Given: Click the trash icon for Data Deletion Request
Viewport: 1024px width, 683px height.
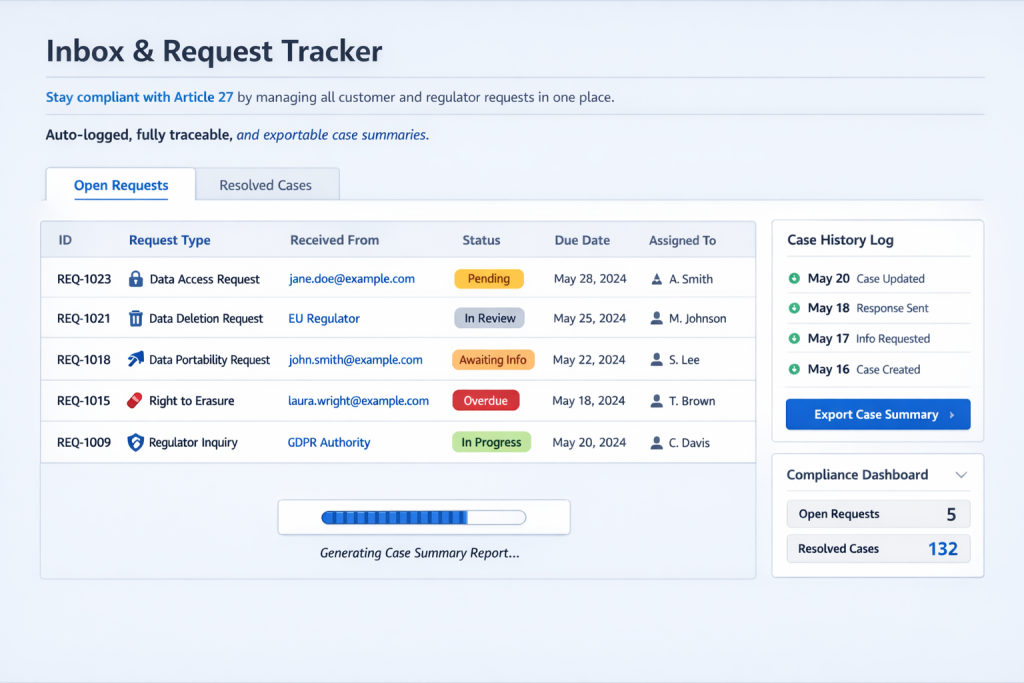Looking at the screenshot, I should tap(136, 319).
